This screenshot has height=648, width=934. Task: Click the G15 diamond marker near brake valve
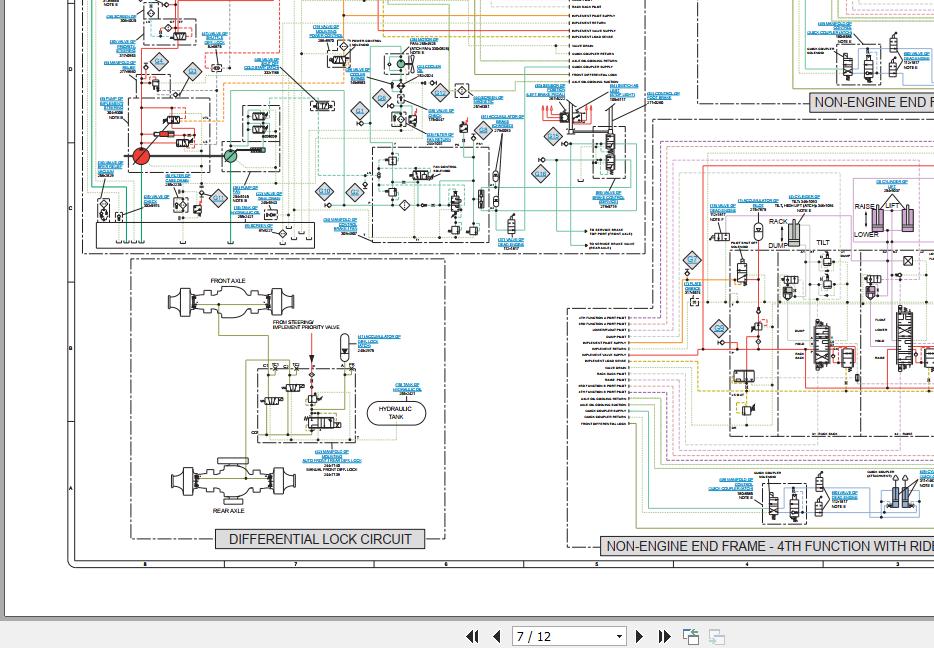coord(553,136)
